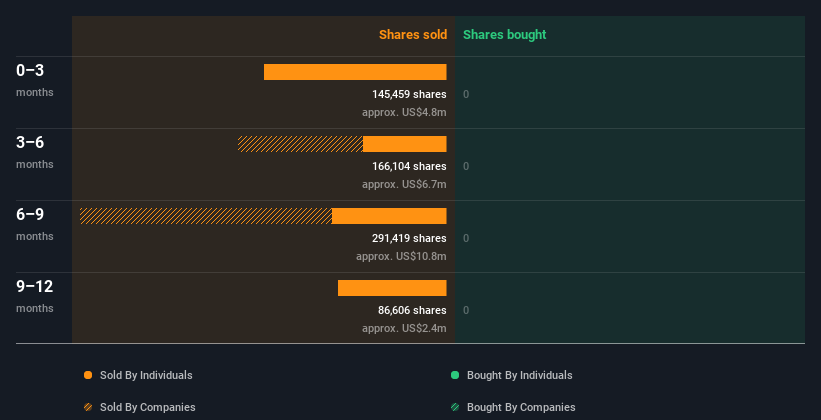Click the 86,606 shares value
This screenshot has height=420, width=821.
tap(412, 311)
